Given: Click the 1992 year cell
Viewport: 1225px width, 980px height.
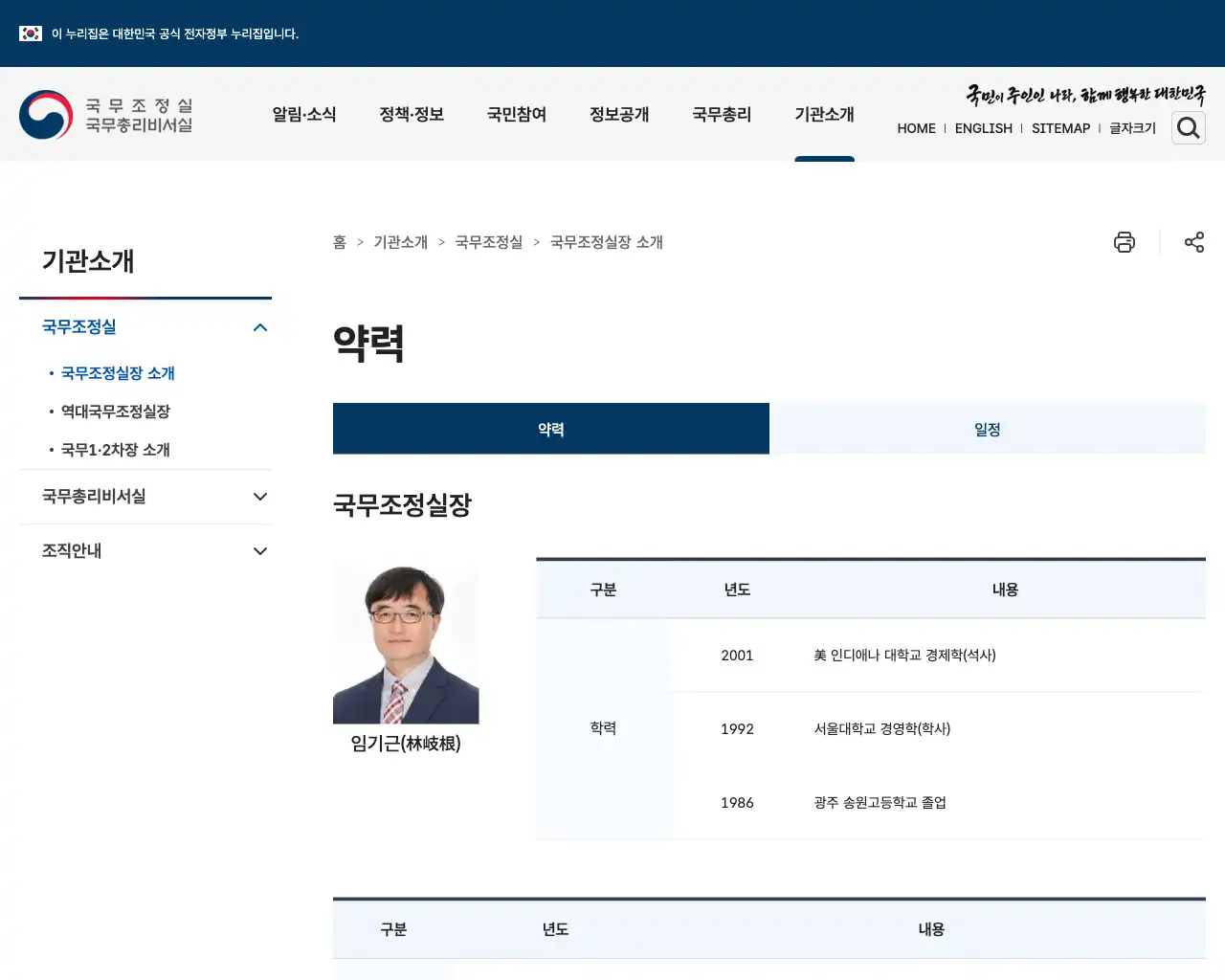Looking at the screenshot, I should click(737, 729).
